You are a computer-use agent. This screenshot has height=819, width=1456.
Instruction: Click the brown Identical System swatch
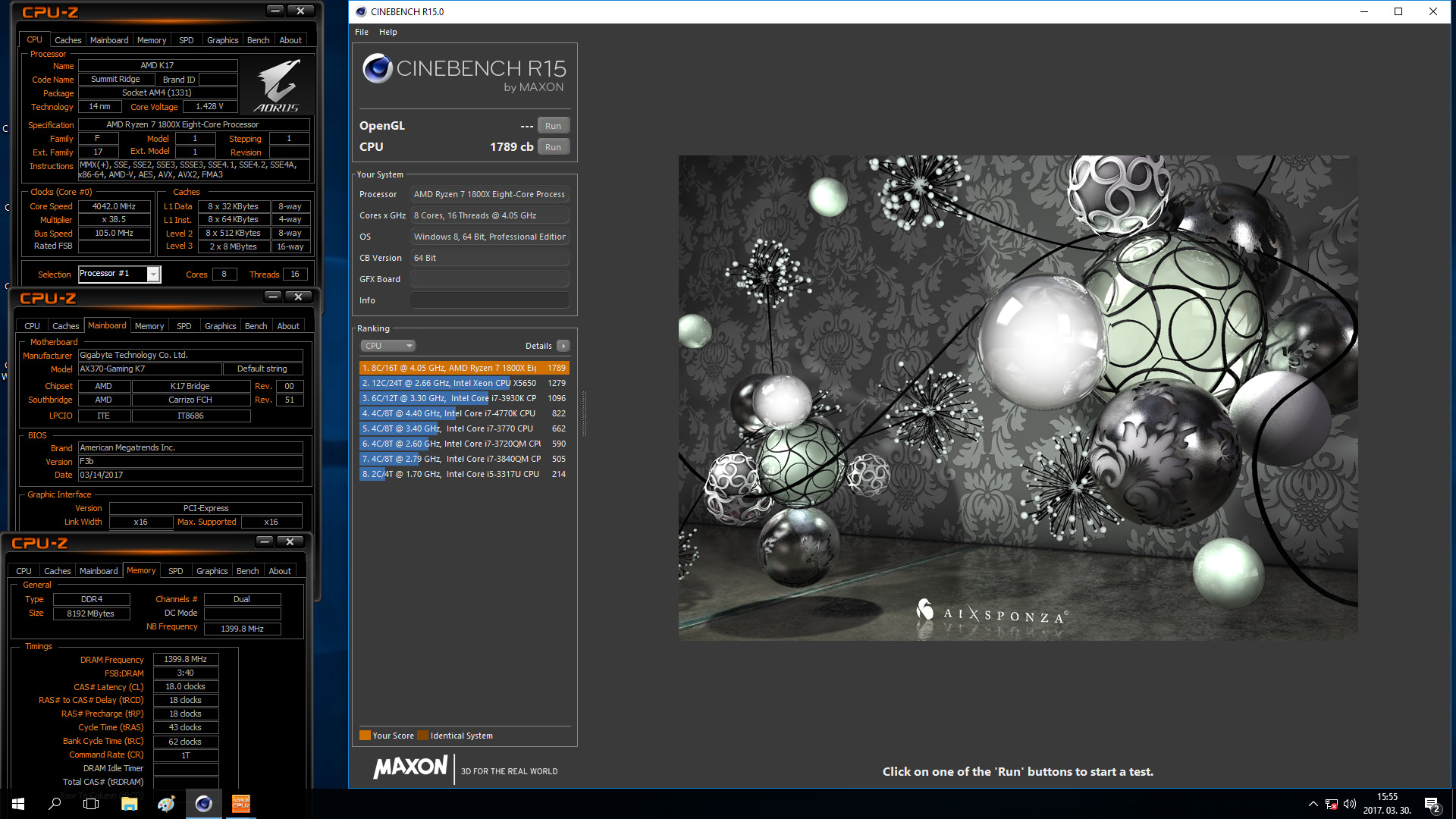(x=422, y=735)
